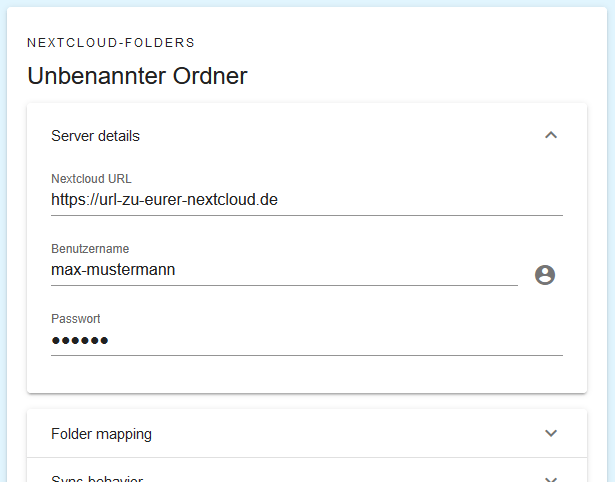This screenshot has height=482, width=615.
Task: Expand the Sync behavior chevron arrow
Action: tap(550, 477)
